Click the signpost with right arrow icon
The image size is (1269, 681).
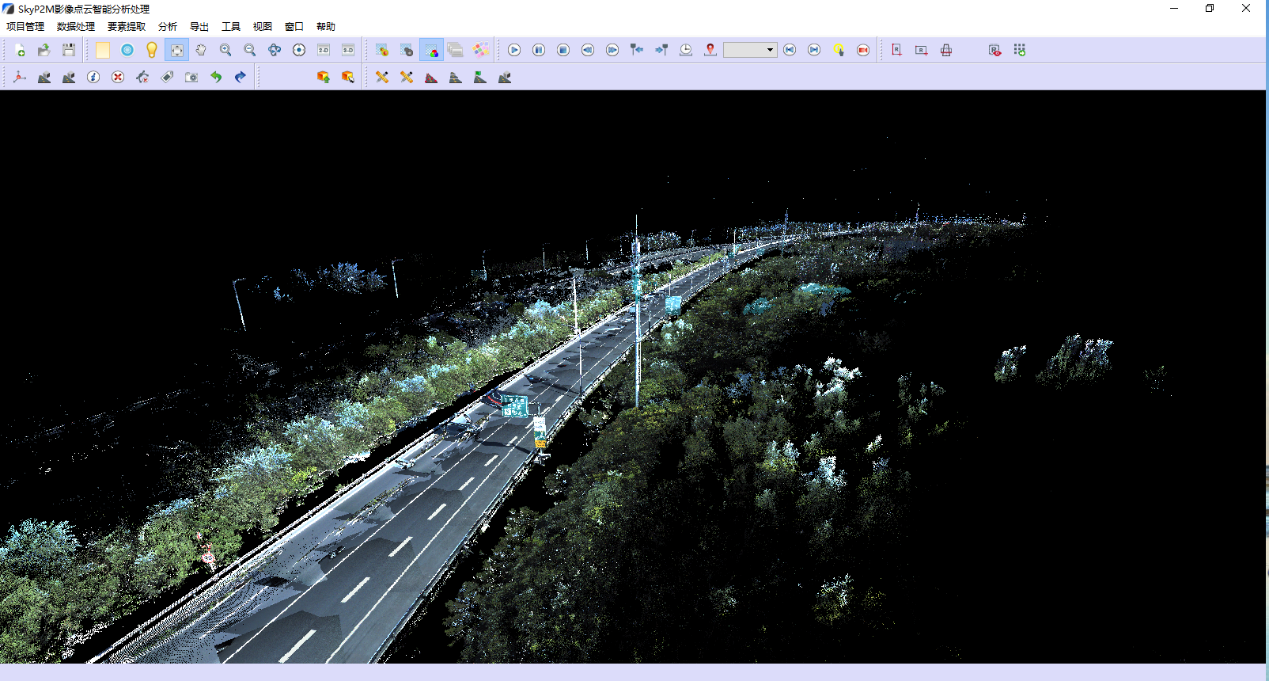click(661, 50)
